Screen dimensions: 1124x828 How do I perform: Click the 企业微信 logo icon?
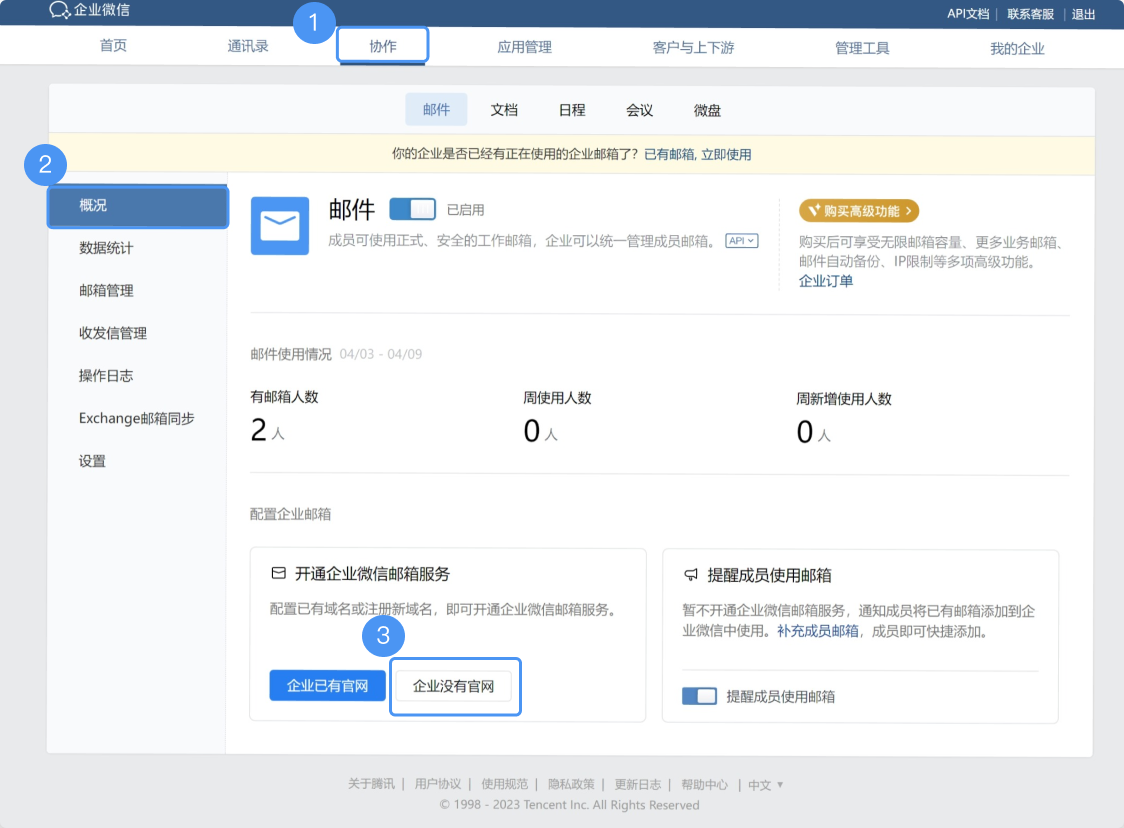pyautogui.click(x=59, y=10)
